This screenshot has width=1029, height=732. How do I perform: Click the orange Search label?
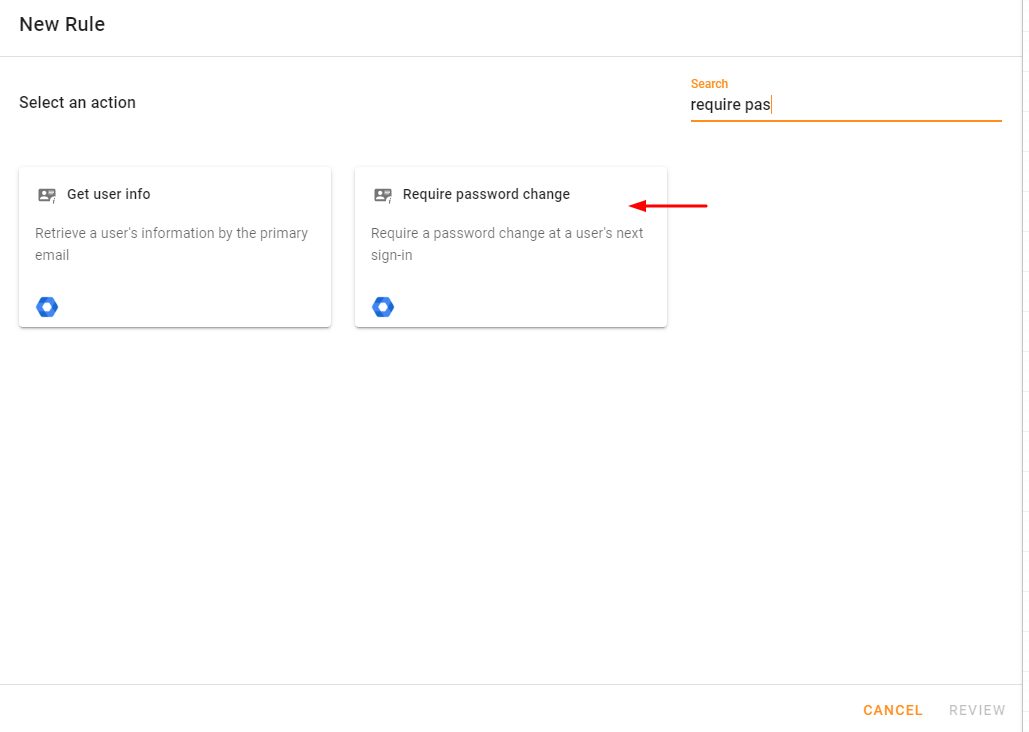pyautogui.click(x=709, y=83)
